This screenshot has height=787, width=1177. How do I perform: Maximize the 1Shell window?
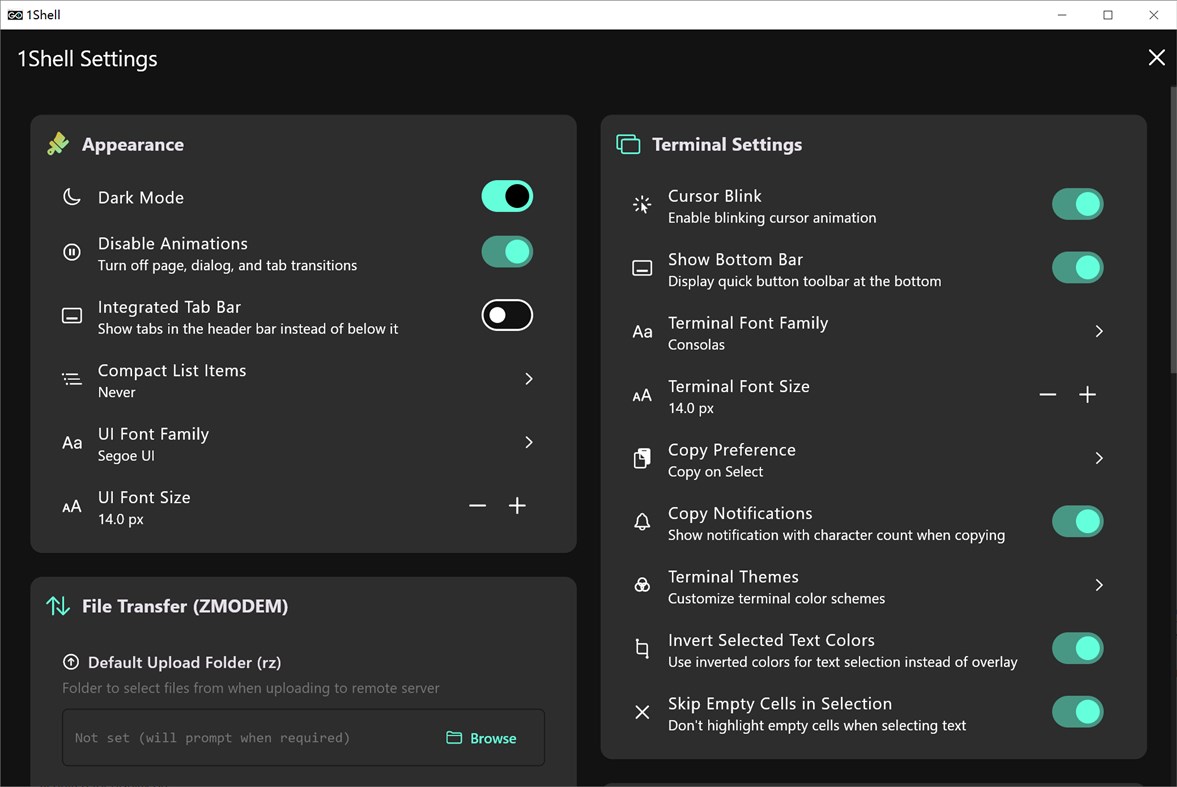[x=1107, y=14]
